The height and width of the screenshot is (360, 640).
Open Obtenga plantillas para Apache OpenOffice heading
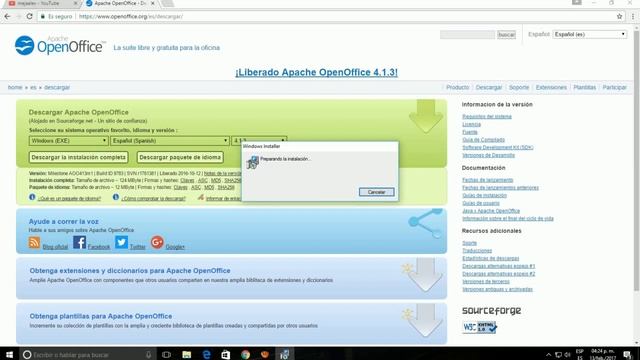(100, 316)
